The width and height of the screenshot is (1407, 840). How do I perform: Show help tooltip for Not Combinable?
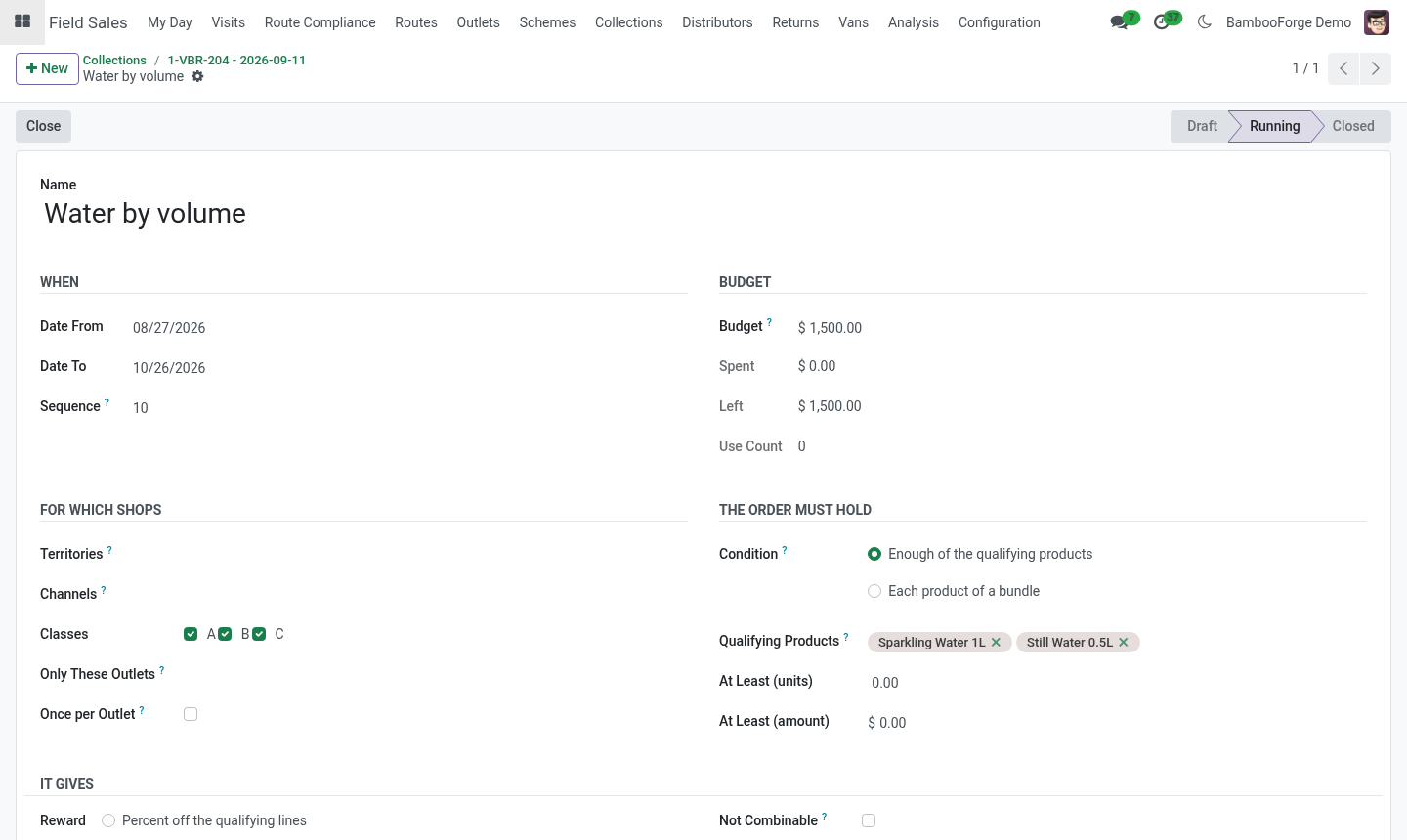[x=825, y=817]
